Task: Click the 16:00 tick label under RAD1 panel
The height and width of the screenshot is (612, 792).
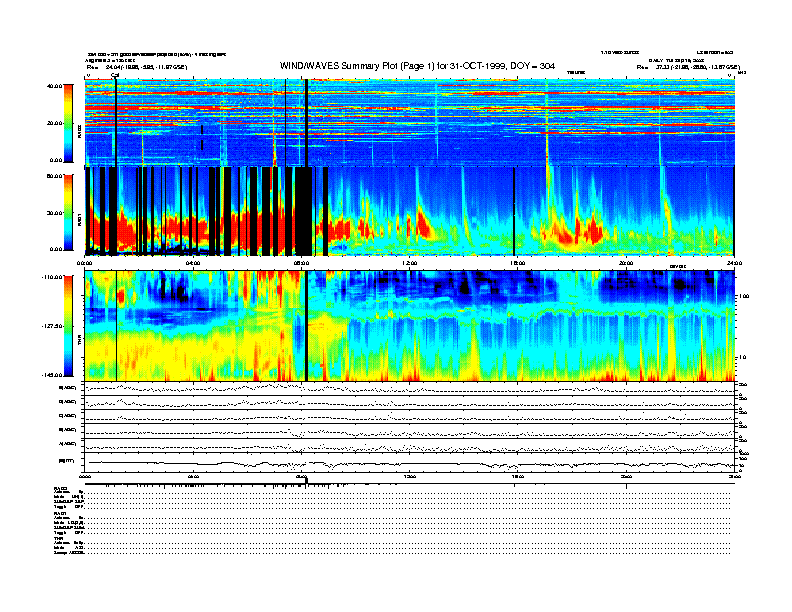Action: pyautogui.click(x=518, y=263)
